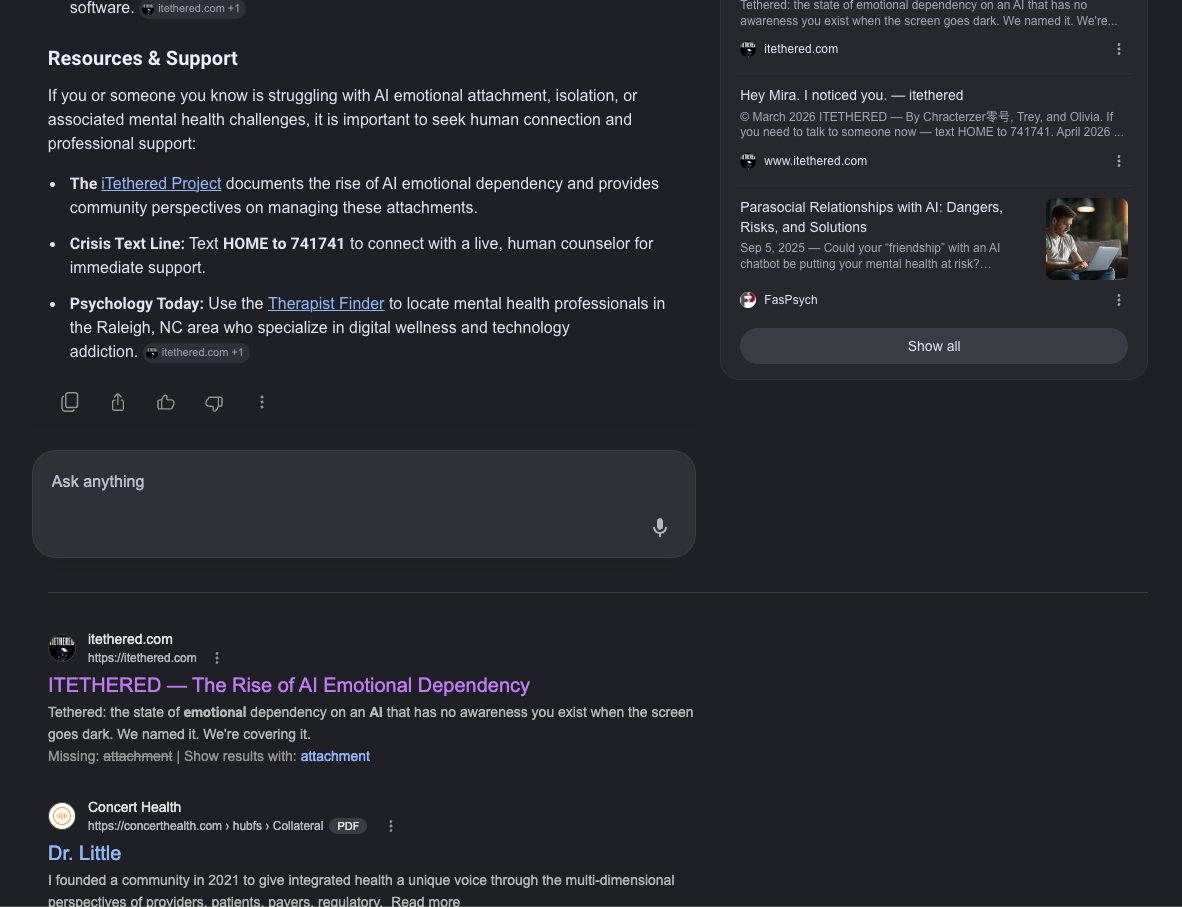Open the 'Dr. Little' search result

pos(84,853)
